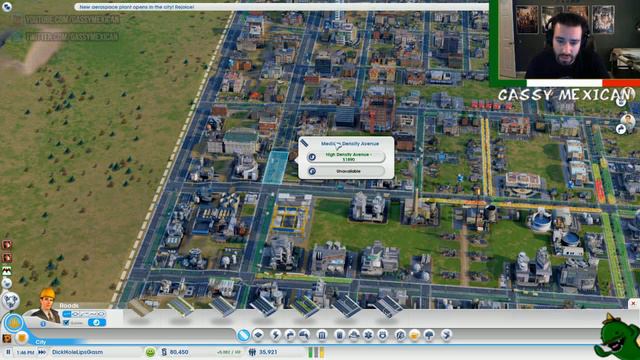Pause the game simulation
Viewport: 640px width, 360px height.
(8, 352)
